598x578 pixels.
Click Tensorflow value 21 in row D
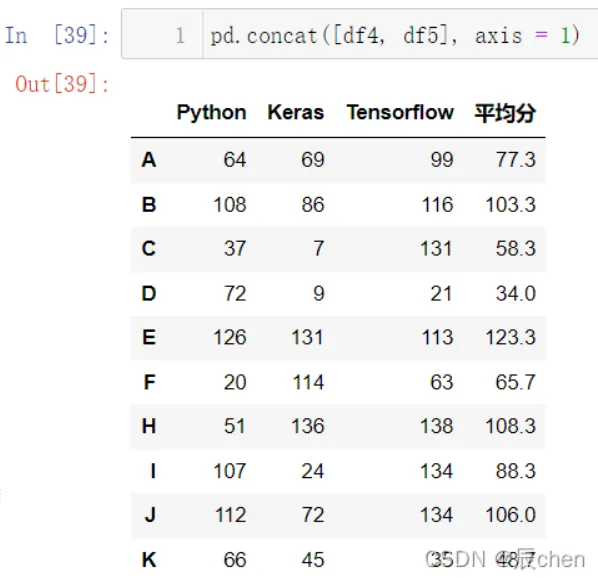pyautogui.click(x=441, y=294)
